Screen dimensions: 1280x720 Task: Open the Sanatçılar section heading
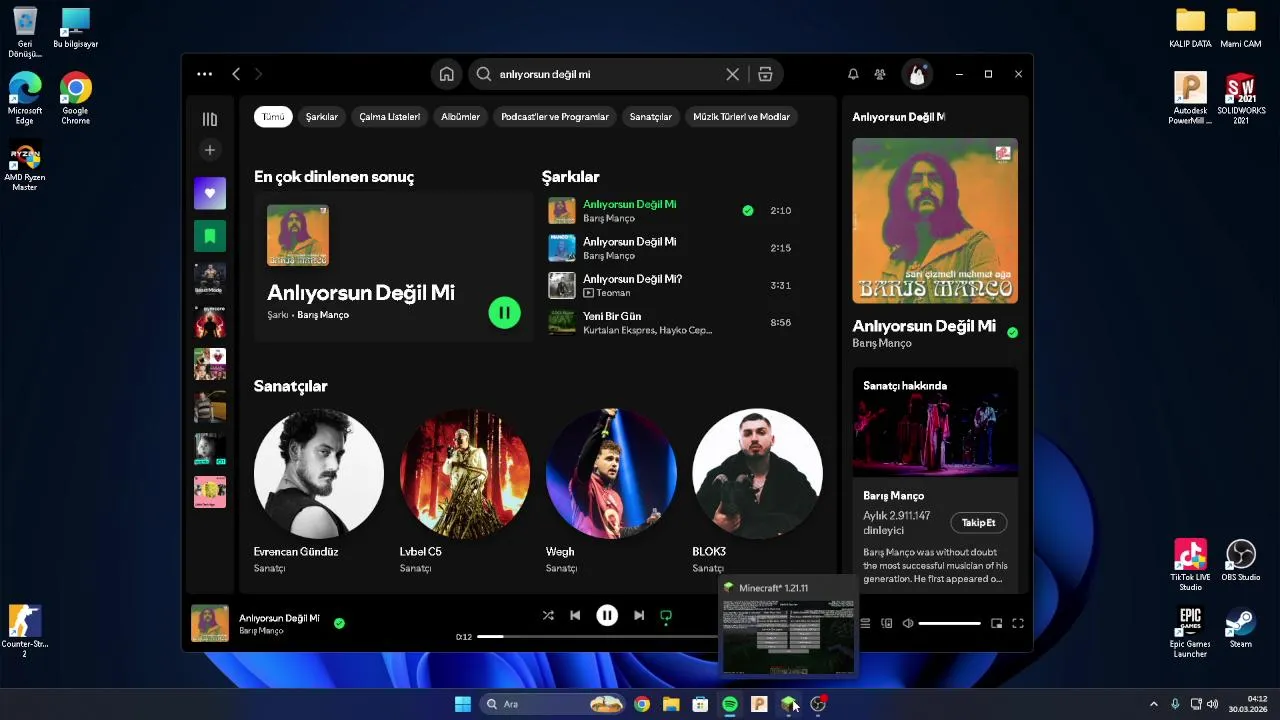[x=290, y=386]
